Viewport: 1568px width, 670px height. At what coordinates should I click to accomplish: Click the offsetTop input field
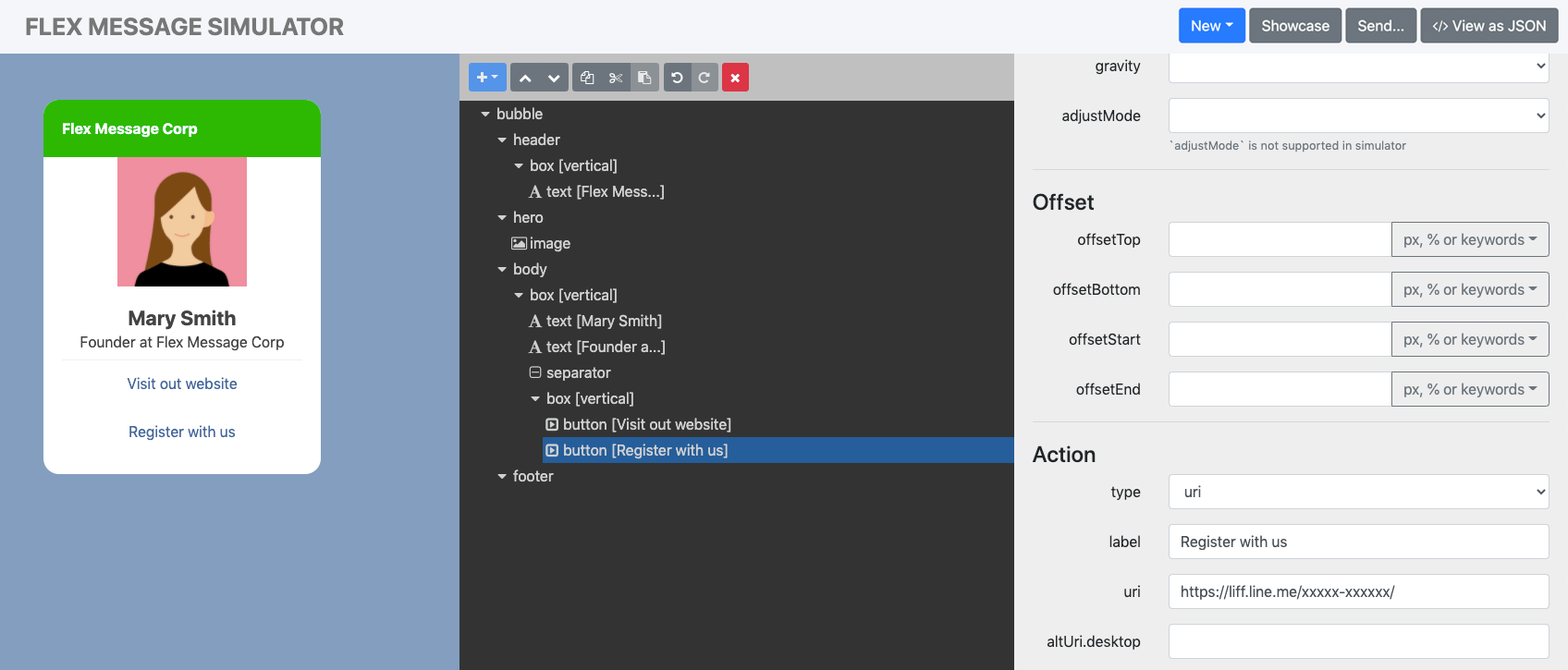[1280, 239]
